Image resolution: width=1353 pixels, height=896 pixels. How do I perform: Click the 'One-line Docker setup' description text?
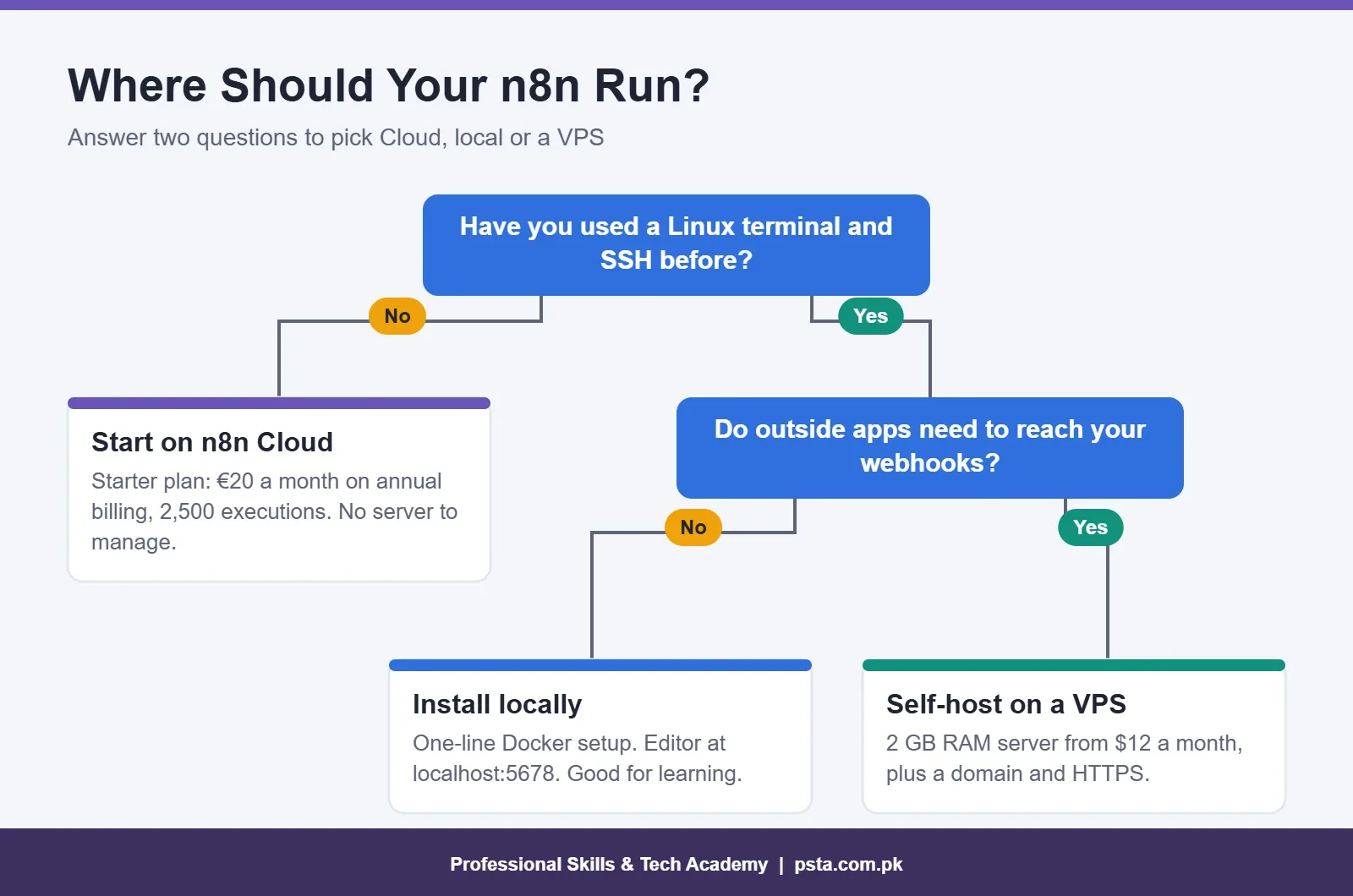click(577, 758)
